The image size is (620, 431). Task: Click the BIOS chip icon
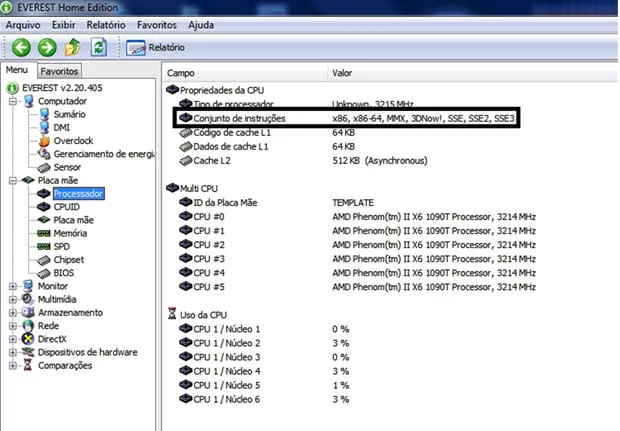click(44, 274)
